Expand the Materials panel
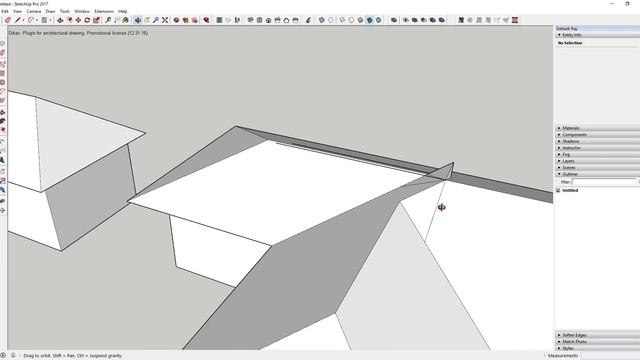 click(x=597, y=128)
